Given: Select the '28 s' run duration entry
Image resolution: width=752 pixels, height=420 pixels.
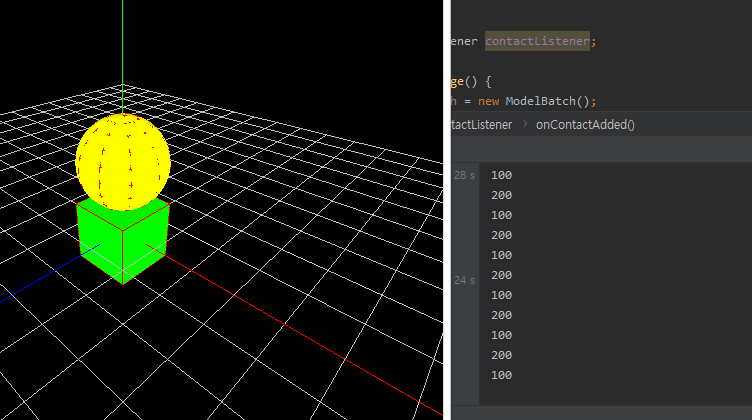Looking at the screenshot, I should (x=464, y=175).
